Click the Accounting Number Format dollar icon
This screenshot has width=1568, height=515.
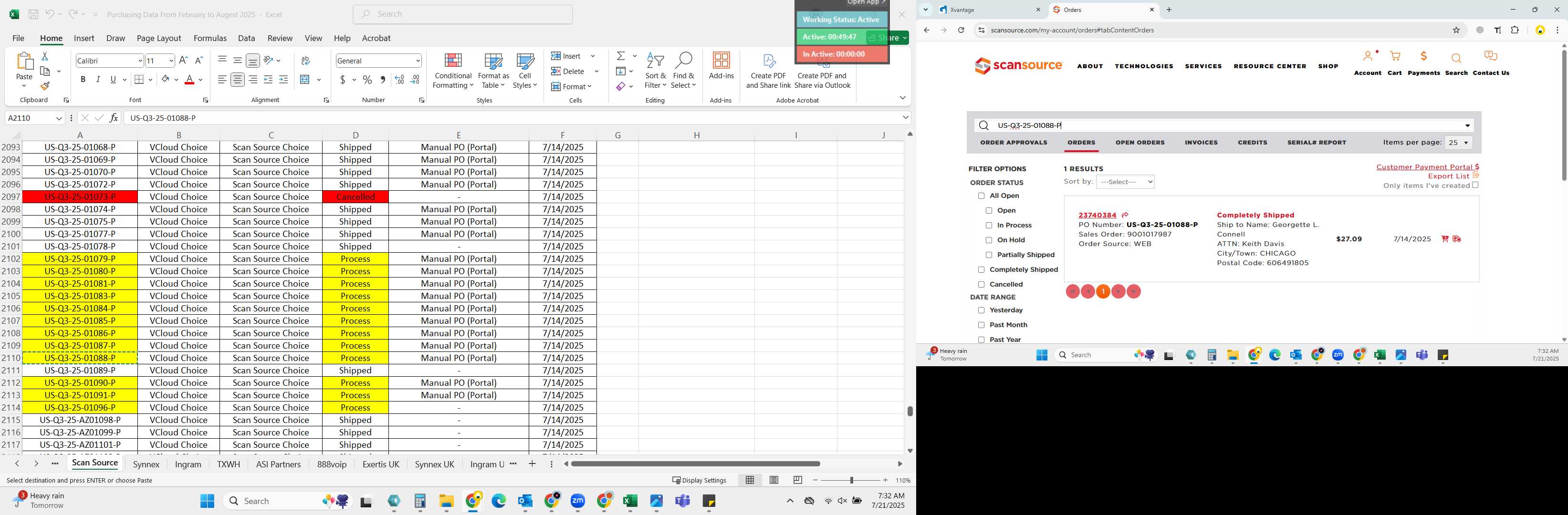[x=343, y=80]
